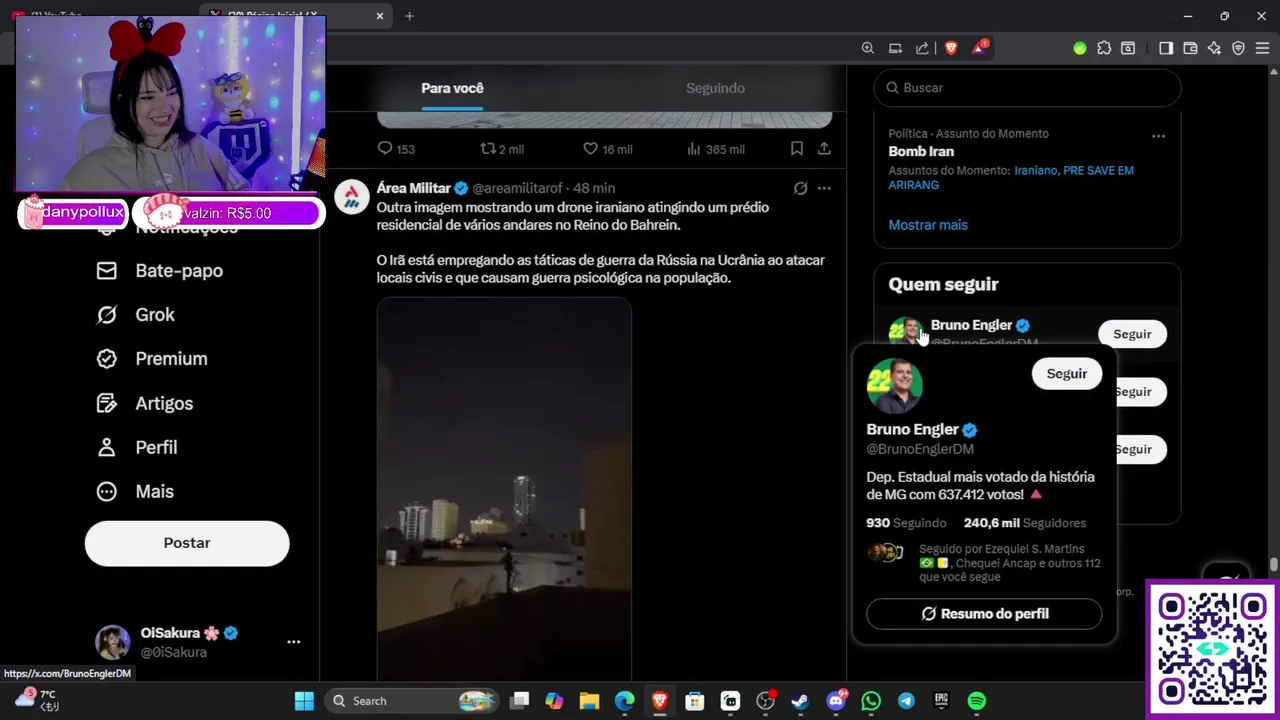1280x720 pixels.
Task: Expand Mostrar mais in trends panel
Action: 928,225
